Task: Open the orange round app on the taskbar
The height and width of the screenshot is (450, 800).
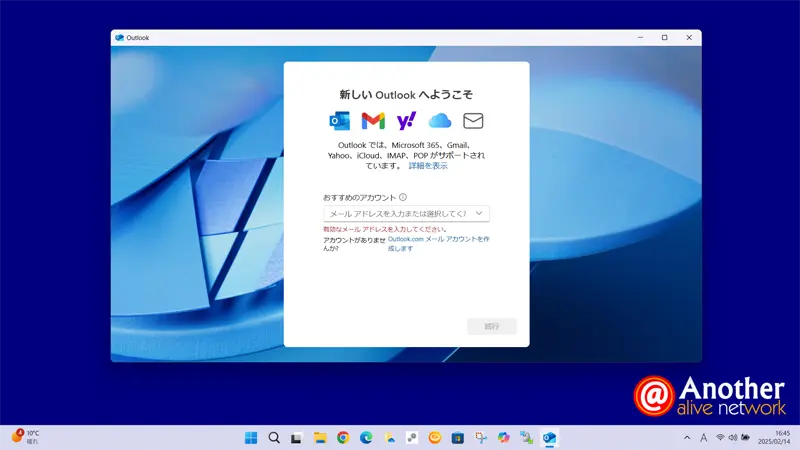Action: (435, 438)
